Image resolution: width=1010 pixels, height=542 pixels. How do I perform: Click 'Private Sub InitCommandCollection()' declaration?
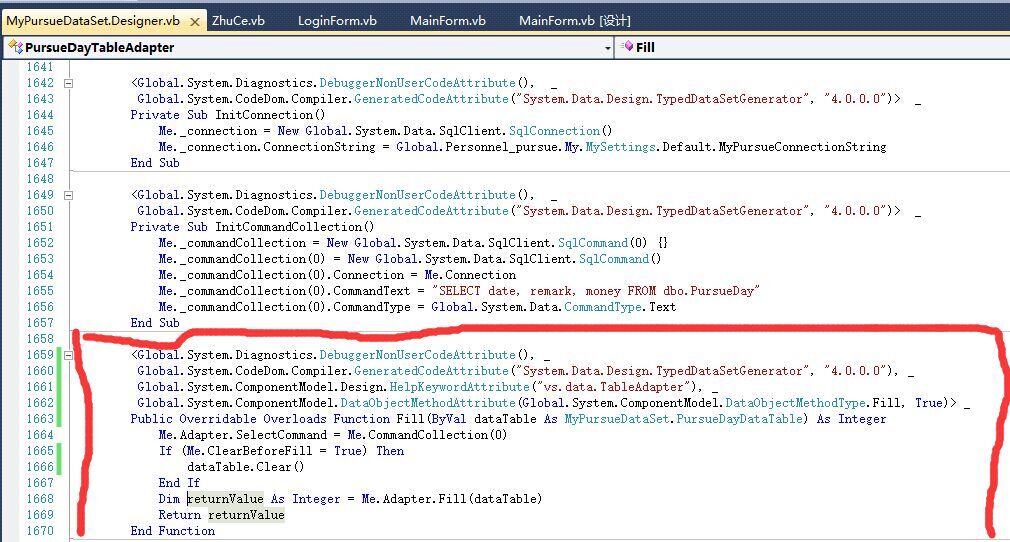pyautogui.click(x=252, y=227)
